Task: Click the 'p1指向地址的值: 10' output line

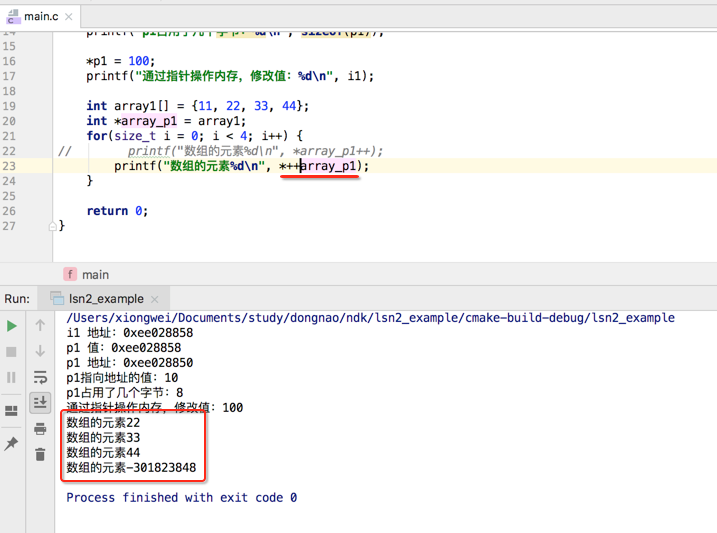Action: click(x=122, y=378)
